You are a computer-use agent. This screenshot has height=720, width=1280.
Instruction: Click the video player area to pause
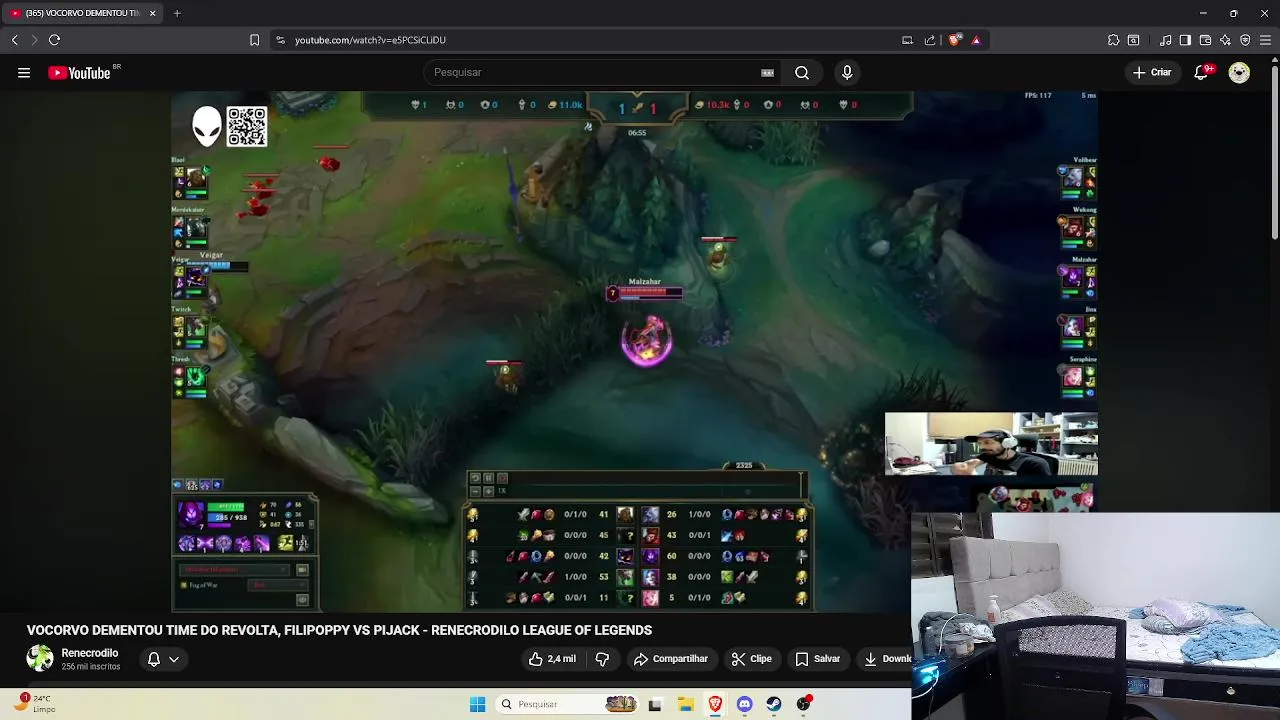click(x=634, y=351)
